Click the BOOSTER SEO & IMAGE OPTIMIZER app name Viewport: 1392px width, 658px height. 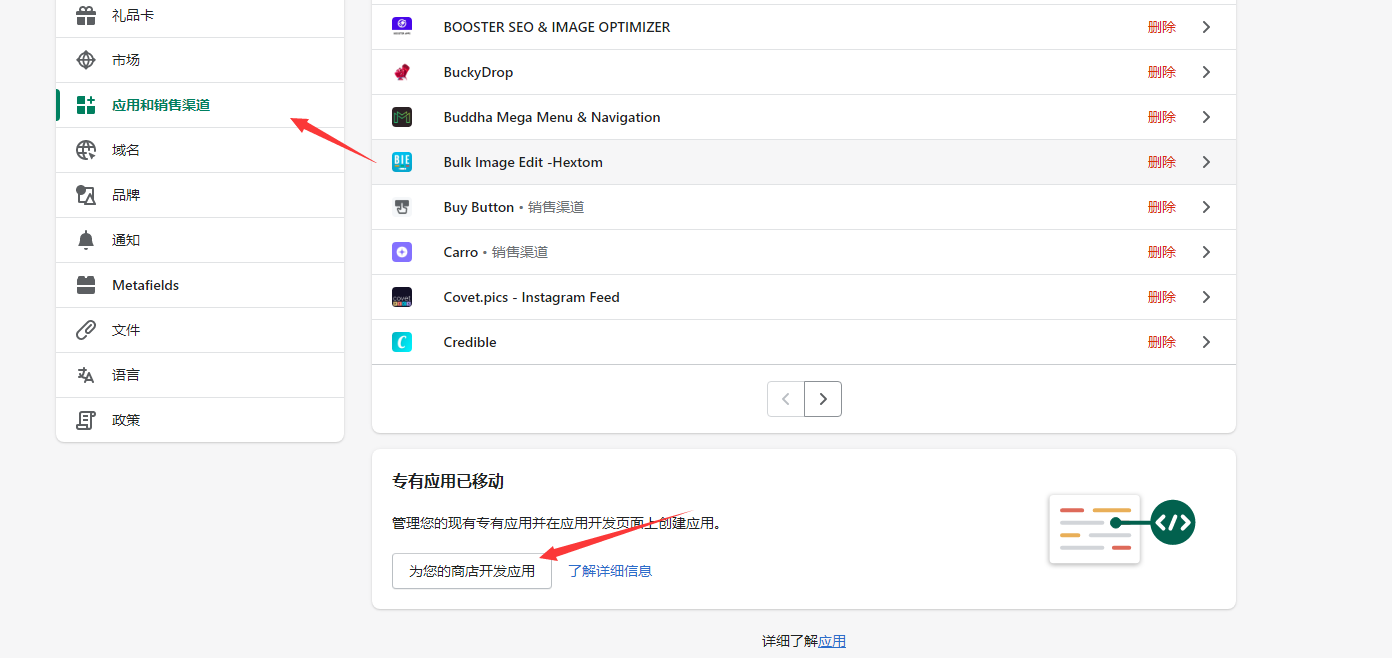click(557, 27)
